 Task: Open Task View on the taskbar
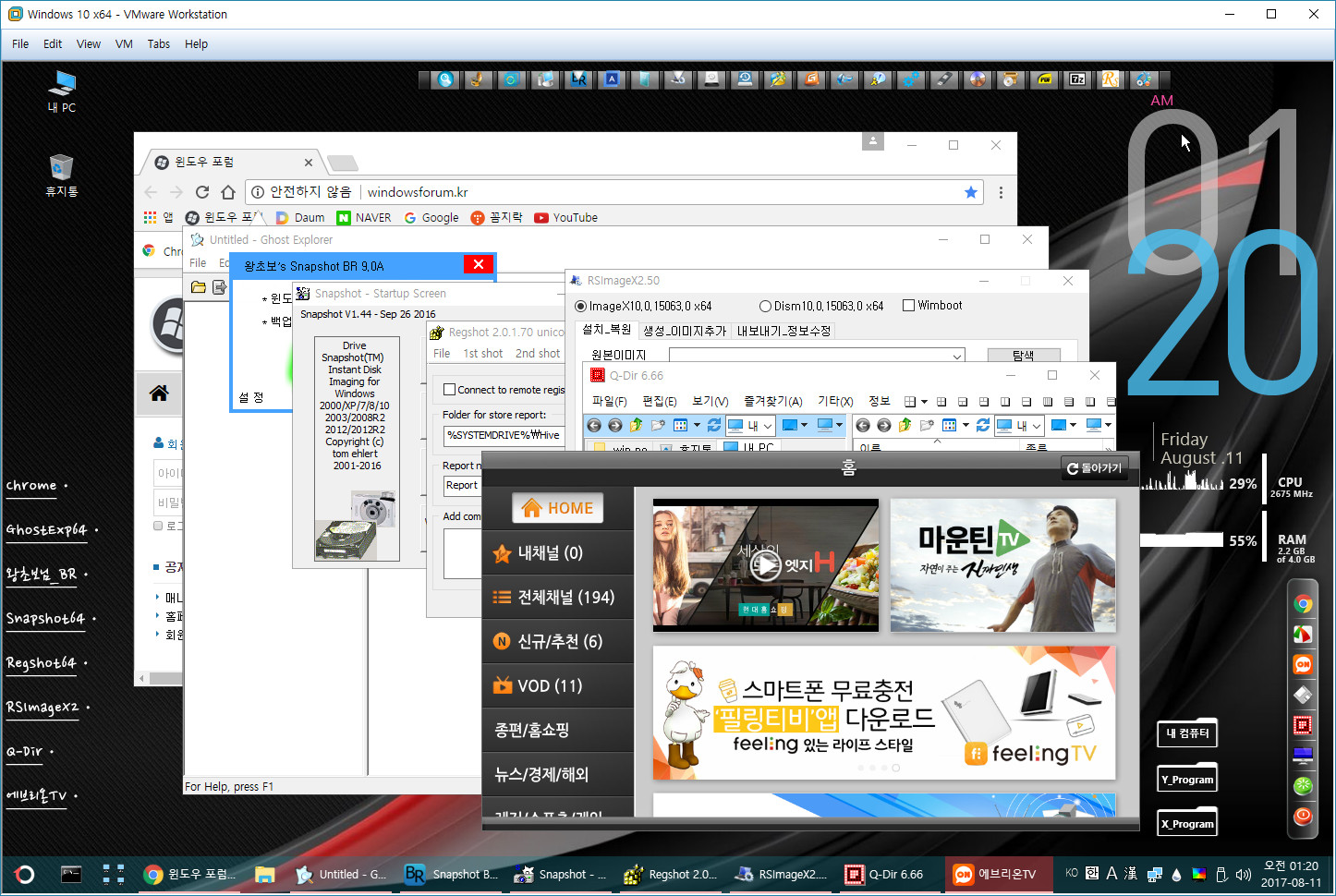(x=113, y=874)
